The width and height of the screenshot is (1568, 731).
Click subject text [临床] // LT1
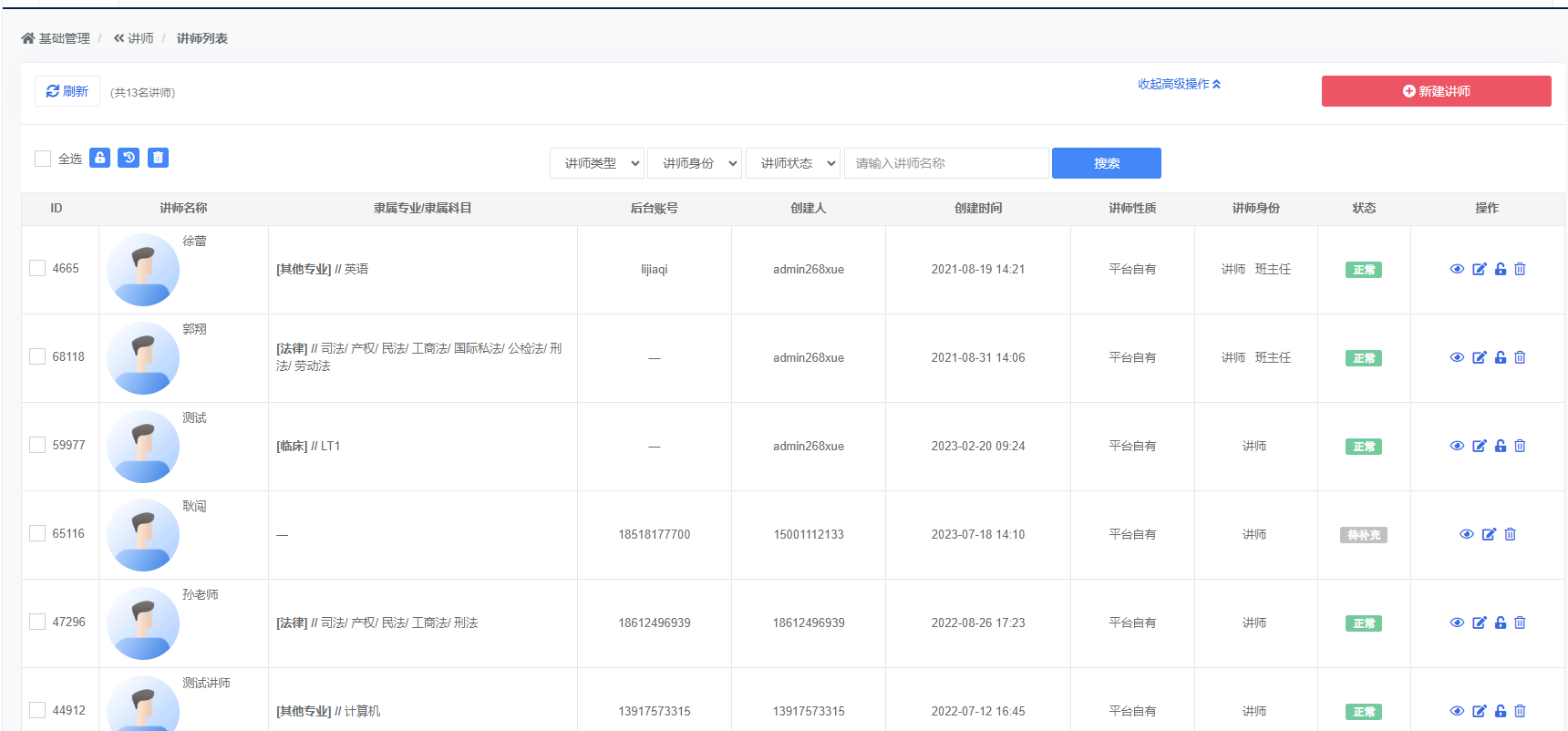pyautogui.click(x=308, y=446)
